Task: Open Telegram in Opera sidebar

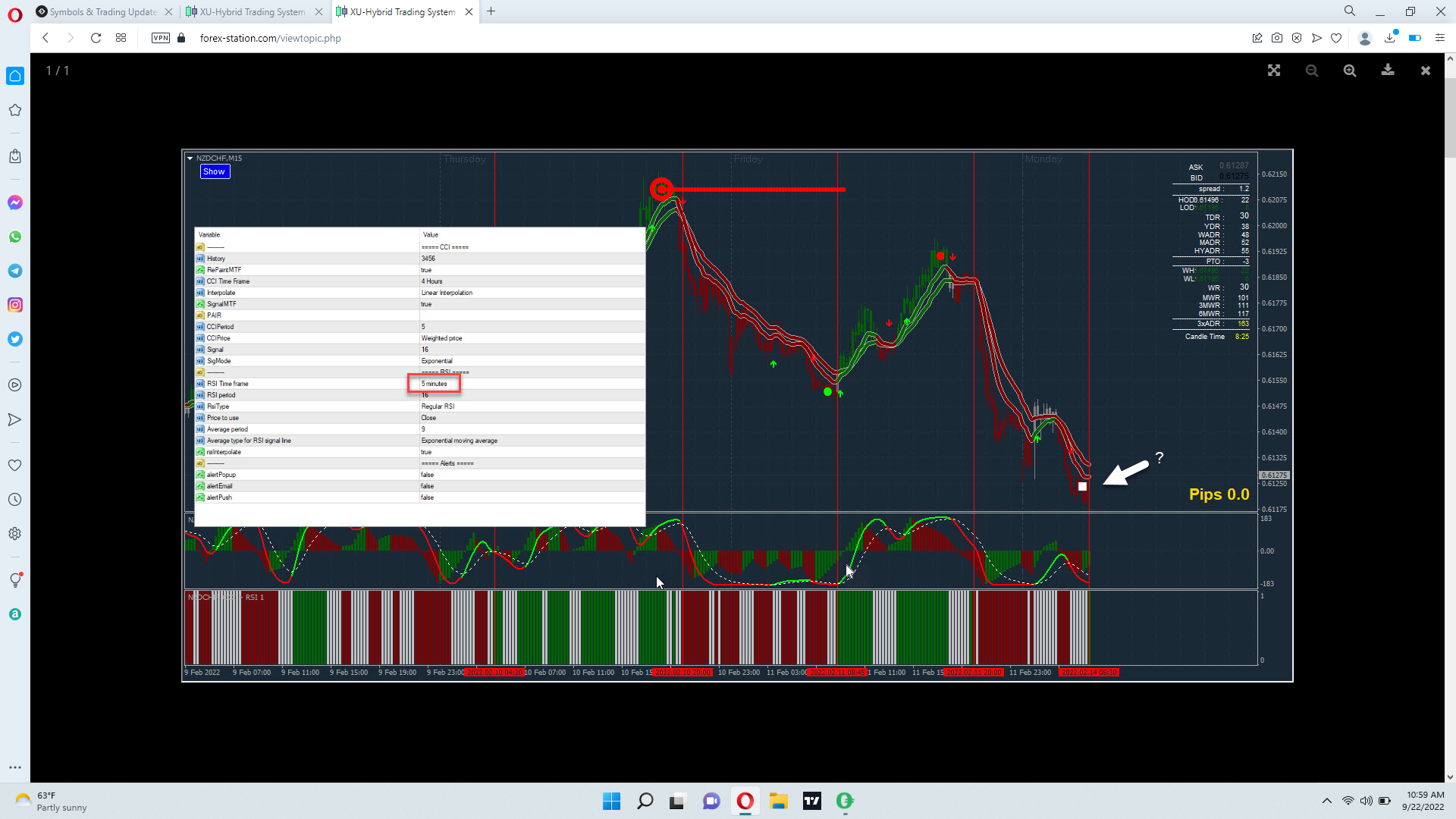Action: pyautogui.click(x=15, y=271)
